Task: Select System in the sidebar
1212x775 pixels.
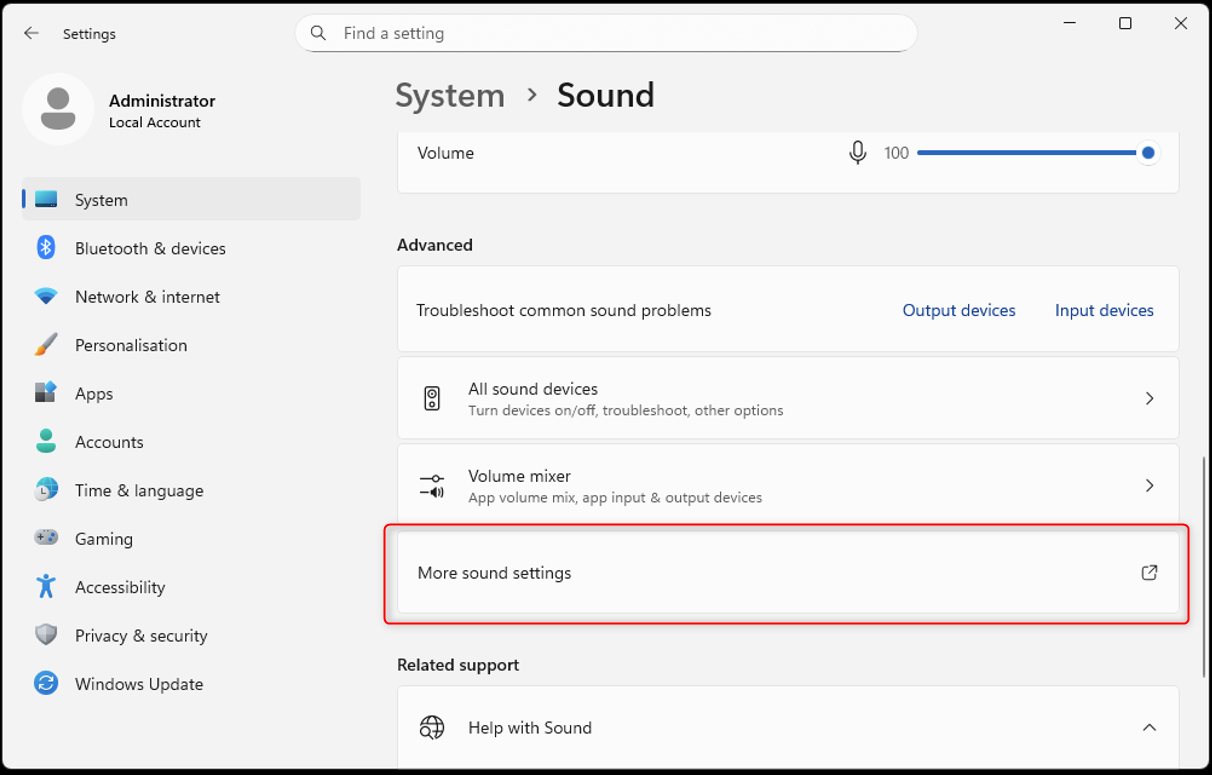Action: click(x=192, y=199)
